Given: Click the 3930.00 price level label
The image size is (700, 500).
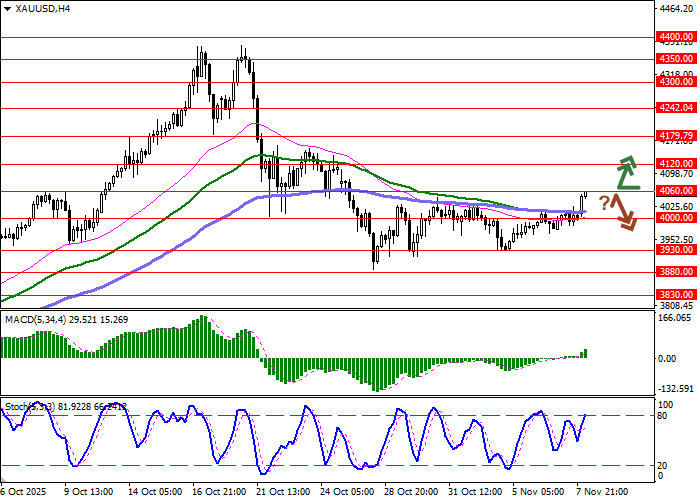Looking at the screenshot, I should click(677, 250).
